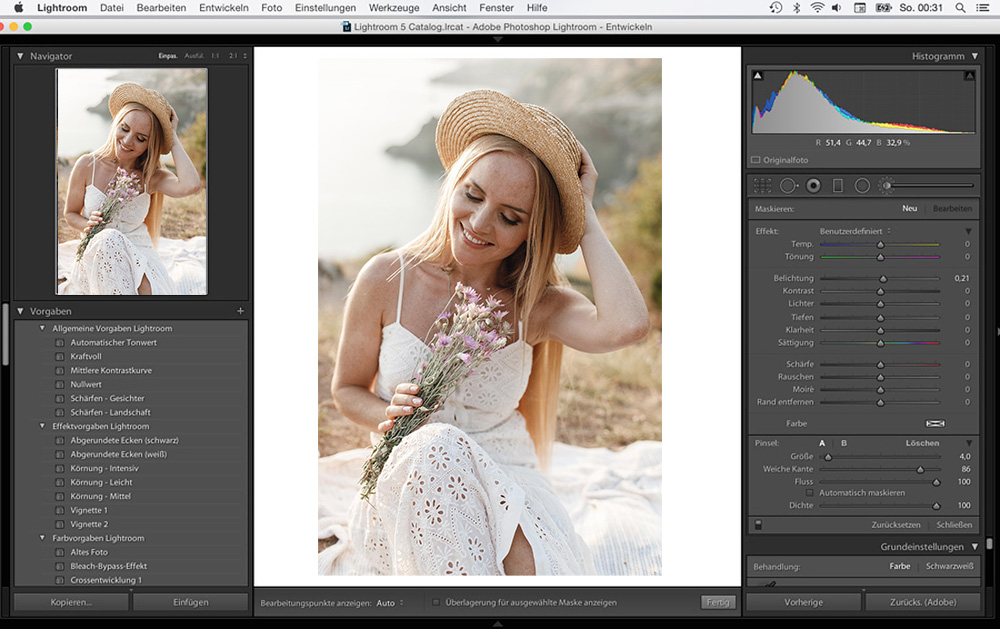Enable Automatisch maskieren checkbox
1000x629 pixels.
(x=809, y=493)
